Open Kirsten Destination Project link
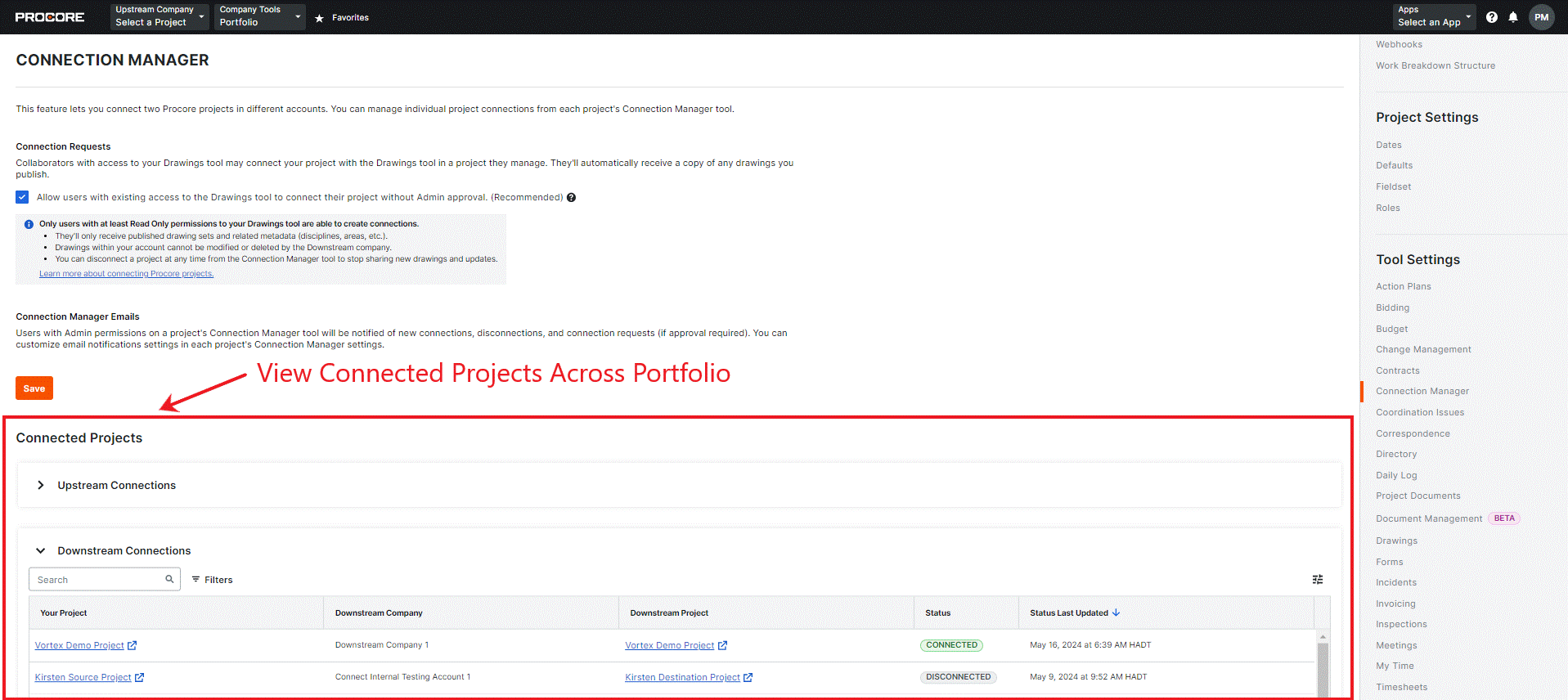 [682, 677]
